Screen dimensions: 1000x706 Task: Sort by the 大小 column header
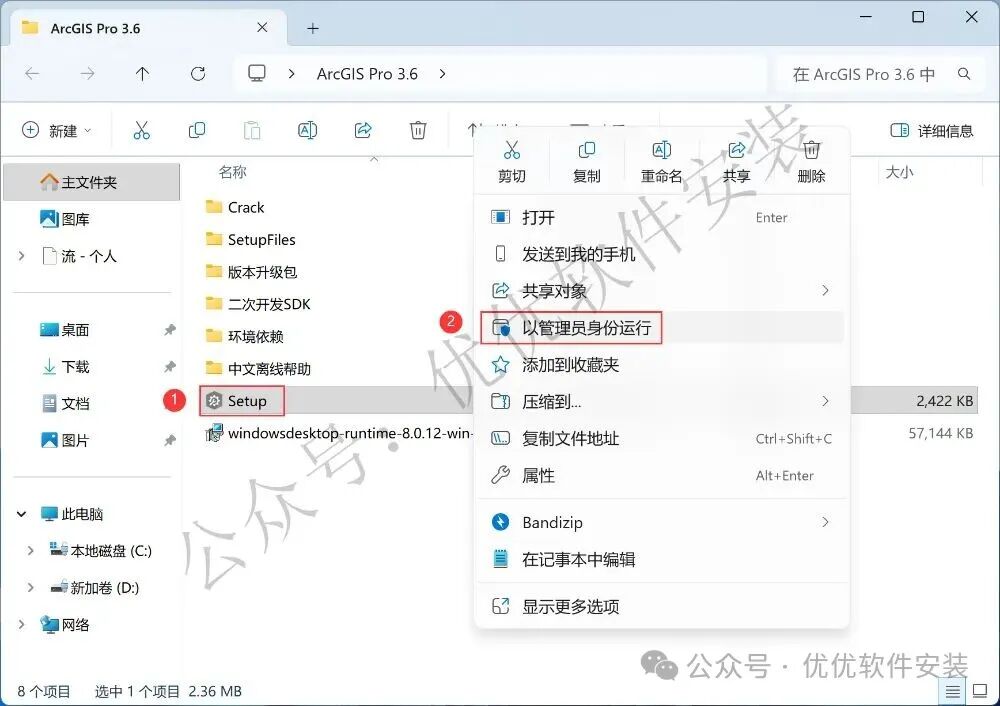coord(899,172)
